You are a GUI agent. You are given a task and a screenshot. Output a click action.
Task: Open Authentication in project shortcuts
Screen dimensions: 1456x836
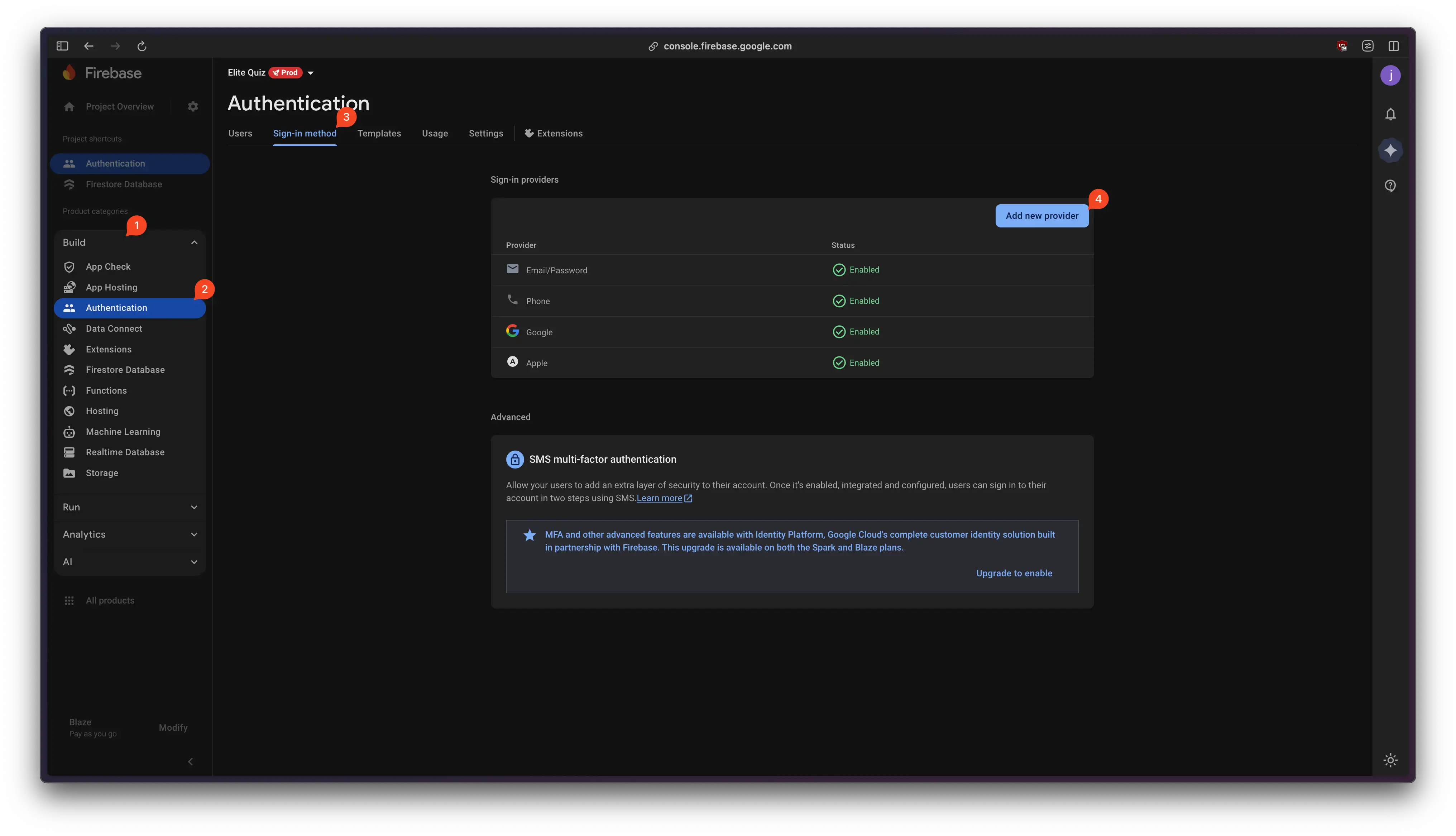click(130, 164)
